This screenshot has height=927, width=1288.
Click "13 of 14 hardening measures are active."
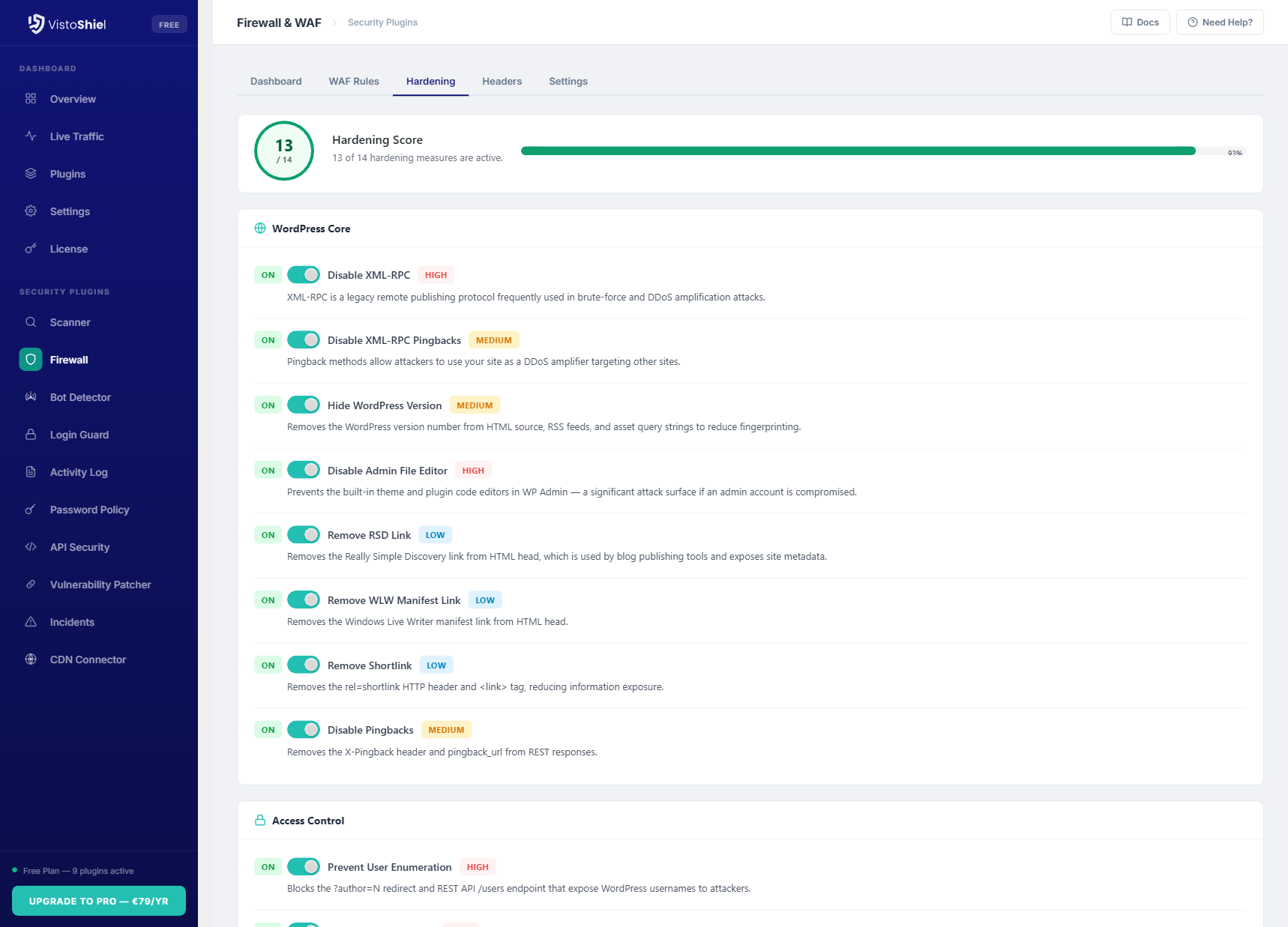418,157
